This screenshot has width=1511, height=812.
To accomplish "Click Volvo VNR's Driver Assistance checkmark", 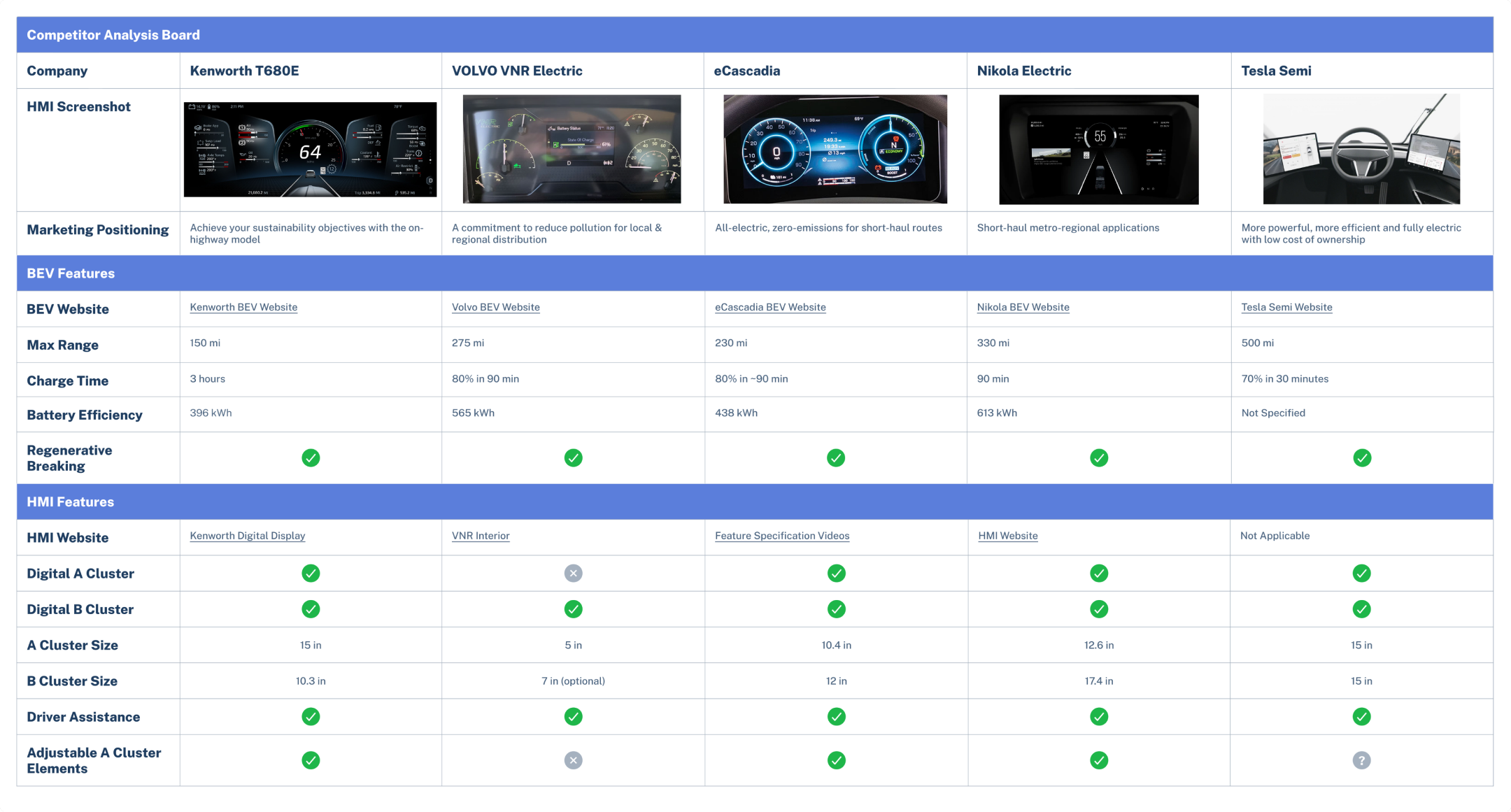I will coord(573,716).
